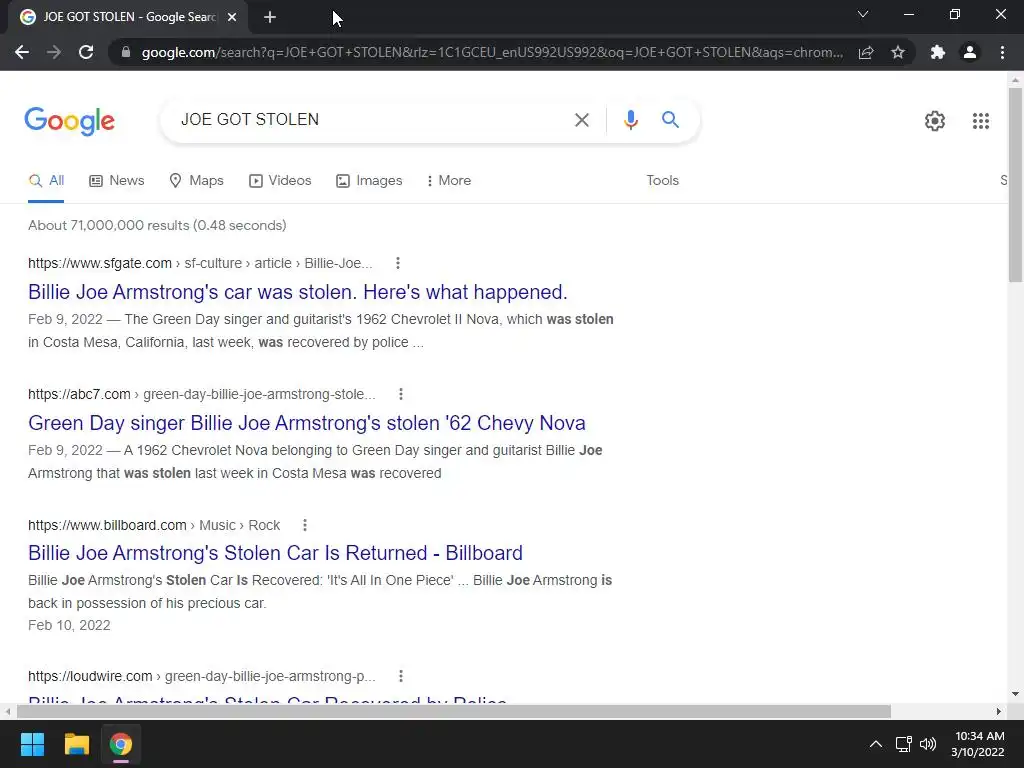Open the Chrome three-dot menu
This screenshot has width=1024, height=768.
(x=1002, y=52)
